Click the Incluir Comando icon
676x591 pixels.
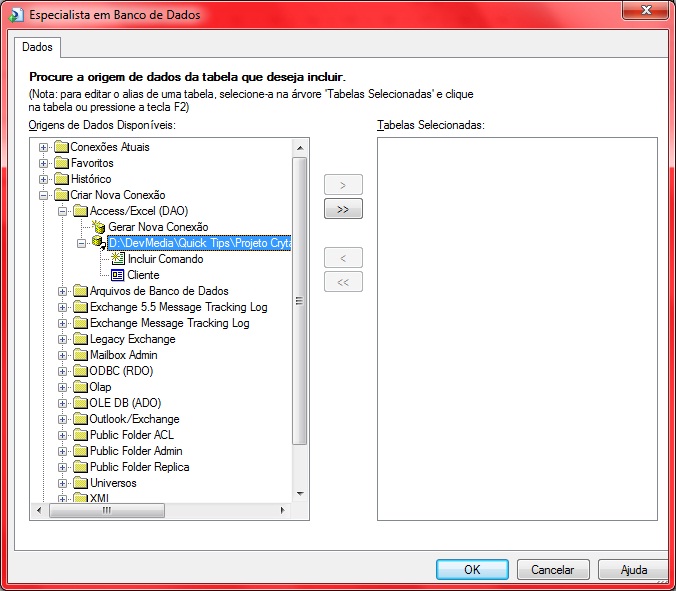point(118,259)
